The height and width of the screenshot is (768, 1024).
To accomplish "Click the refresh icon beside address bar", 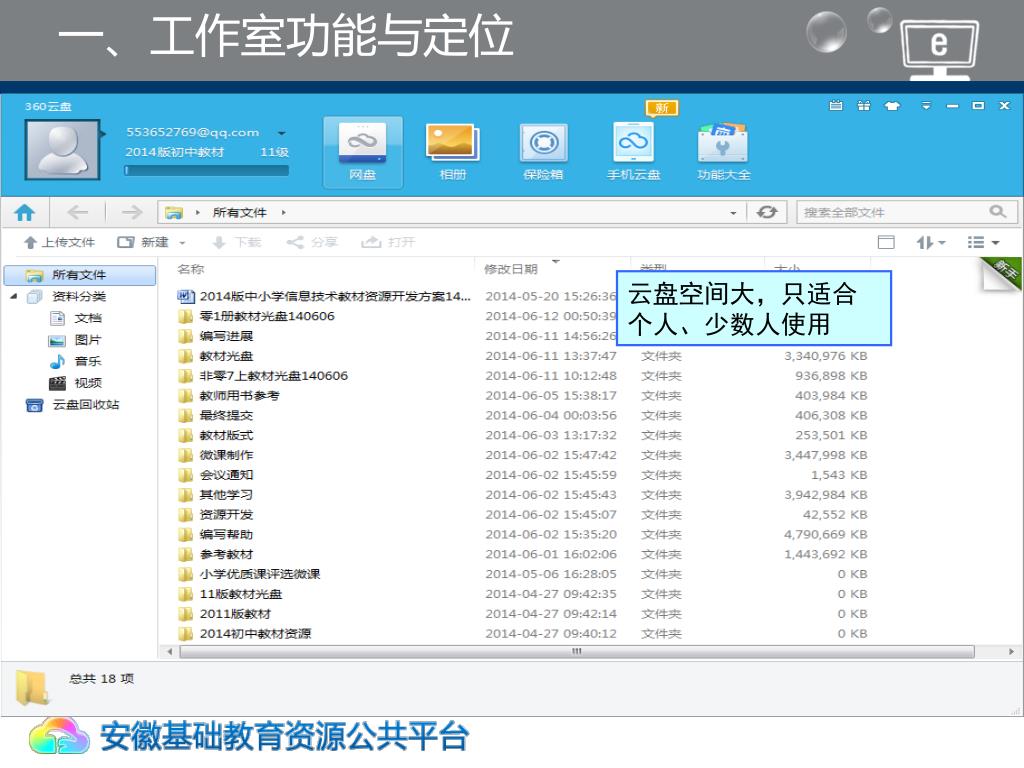I will tap(767, 212).
